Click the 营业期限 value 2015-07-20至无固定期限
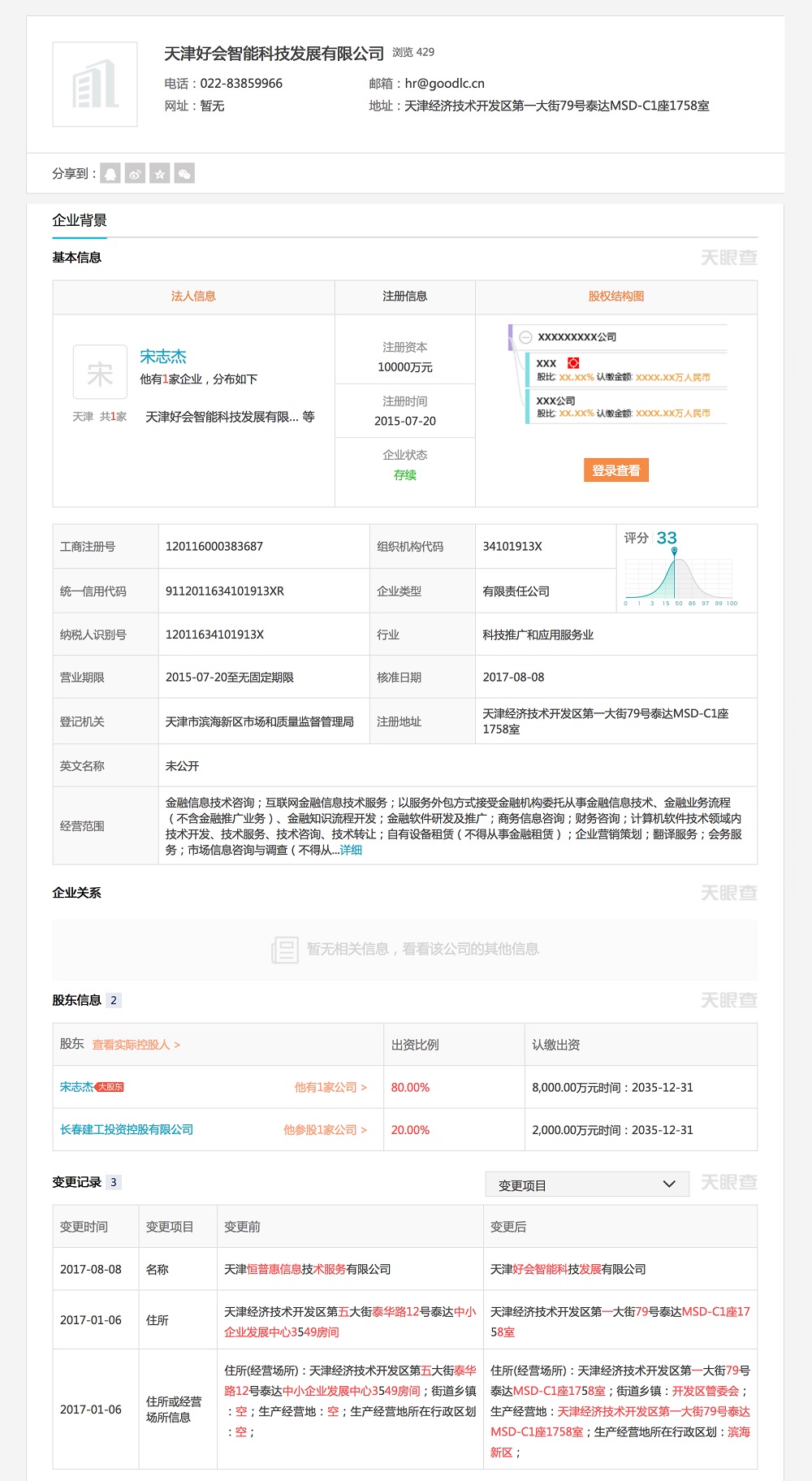The width and height of the screenshot is (812, 1481). click(x=230, y=677)
